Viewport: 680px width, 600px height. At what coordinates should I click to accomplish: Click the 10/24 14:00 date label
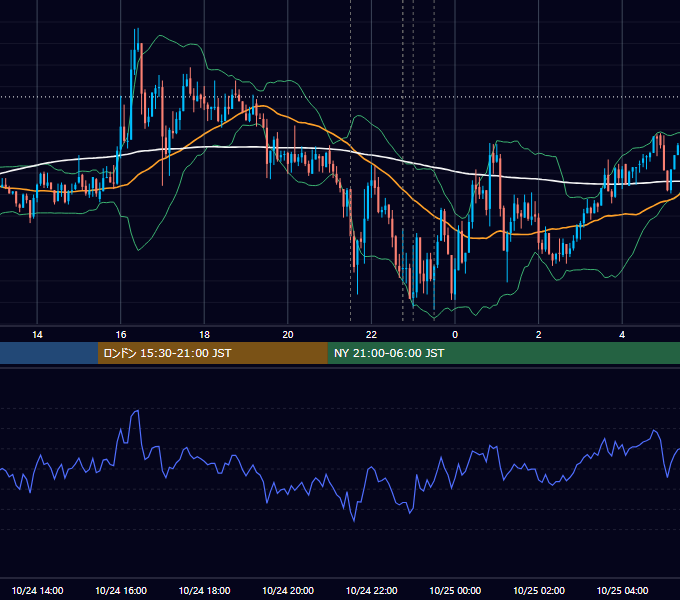[37, 590]
